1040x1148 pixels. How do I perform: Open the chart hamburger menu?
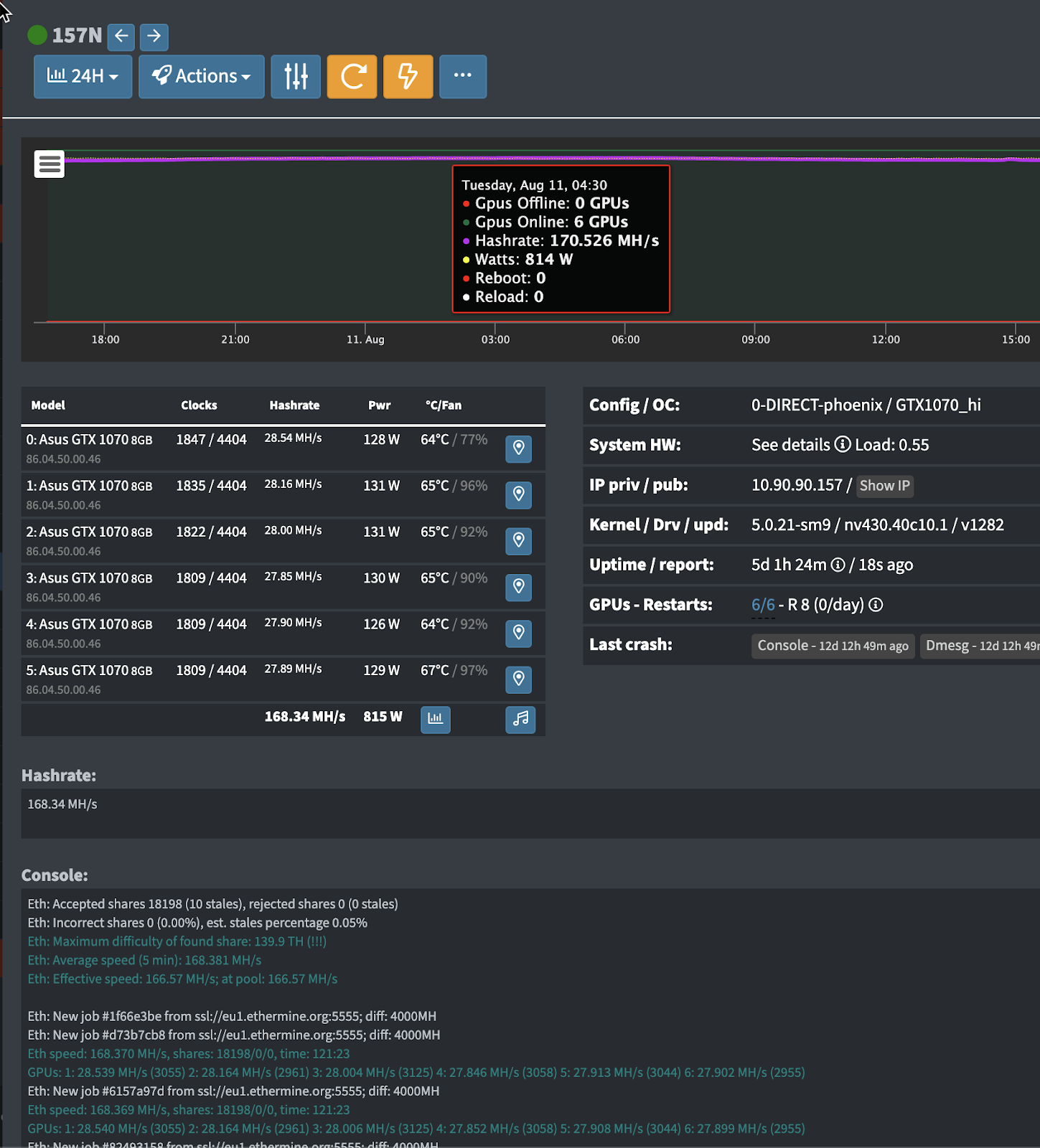tap(50, 164)
